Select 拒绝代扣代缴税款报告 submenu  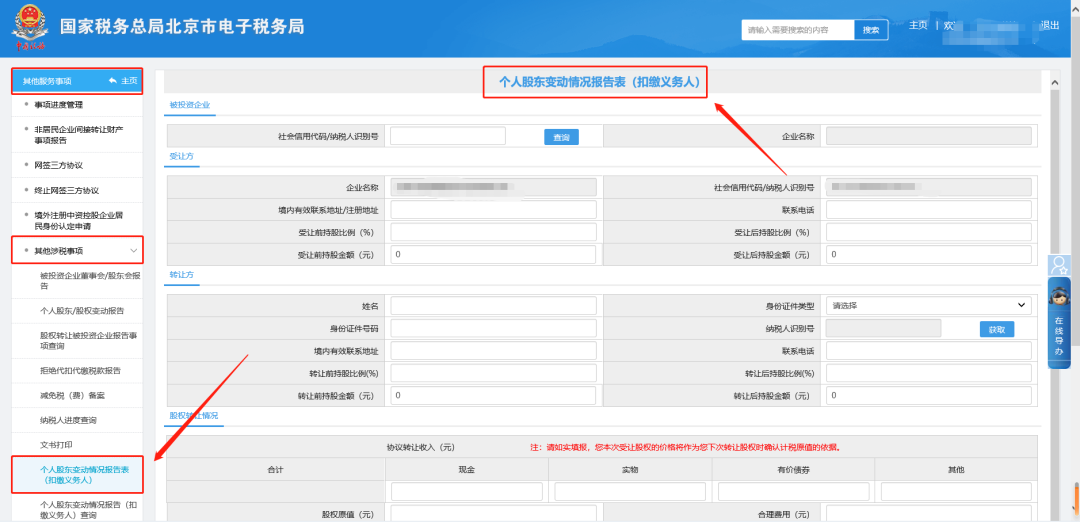[81, 370]
